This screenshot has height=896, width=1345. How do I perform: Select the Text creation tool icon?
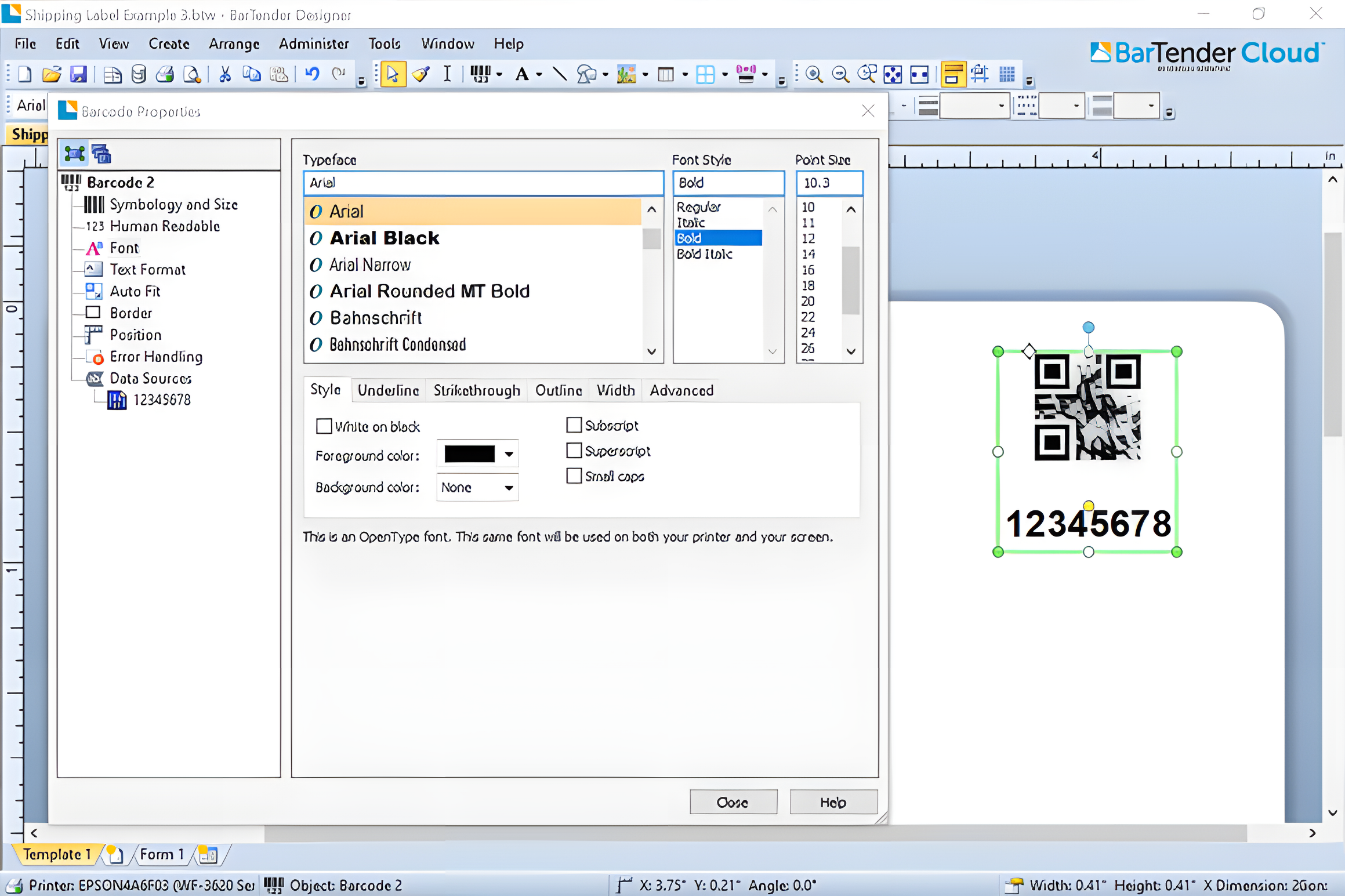521,74
